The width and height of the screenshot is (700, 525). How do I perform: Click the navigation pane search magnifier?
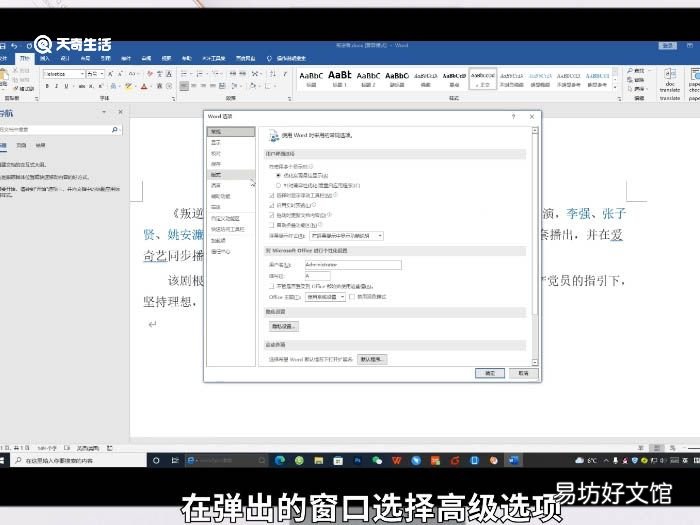pyautogui.click(x=115, y=129)
